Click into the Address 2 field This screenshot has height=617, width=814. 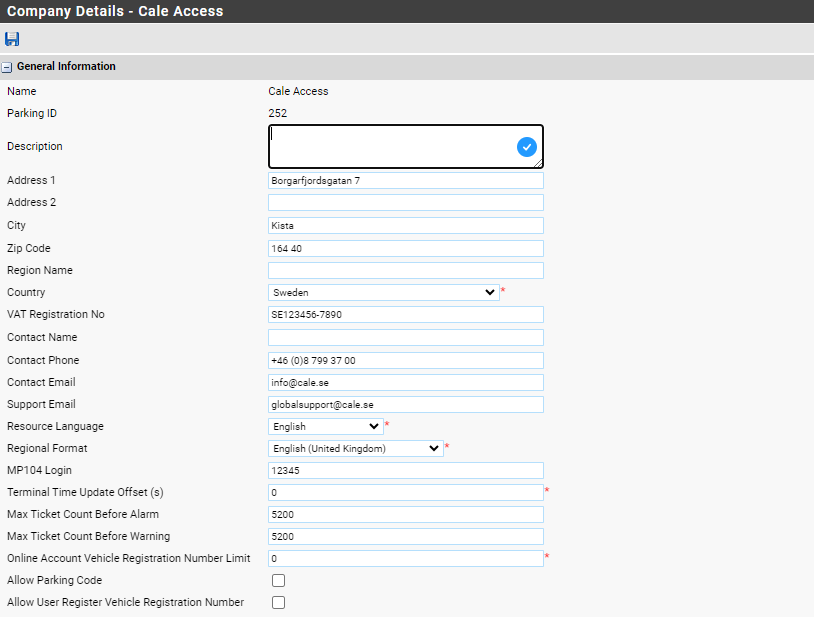click(405, 202)
